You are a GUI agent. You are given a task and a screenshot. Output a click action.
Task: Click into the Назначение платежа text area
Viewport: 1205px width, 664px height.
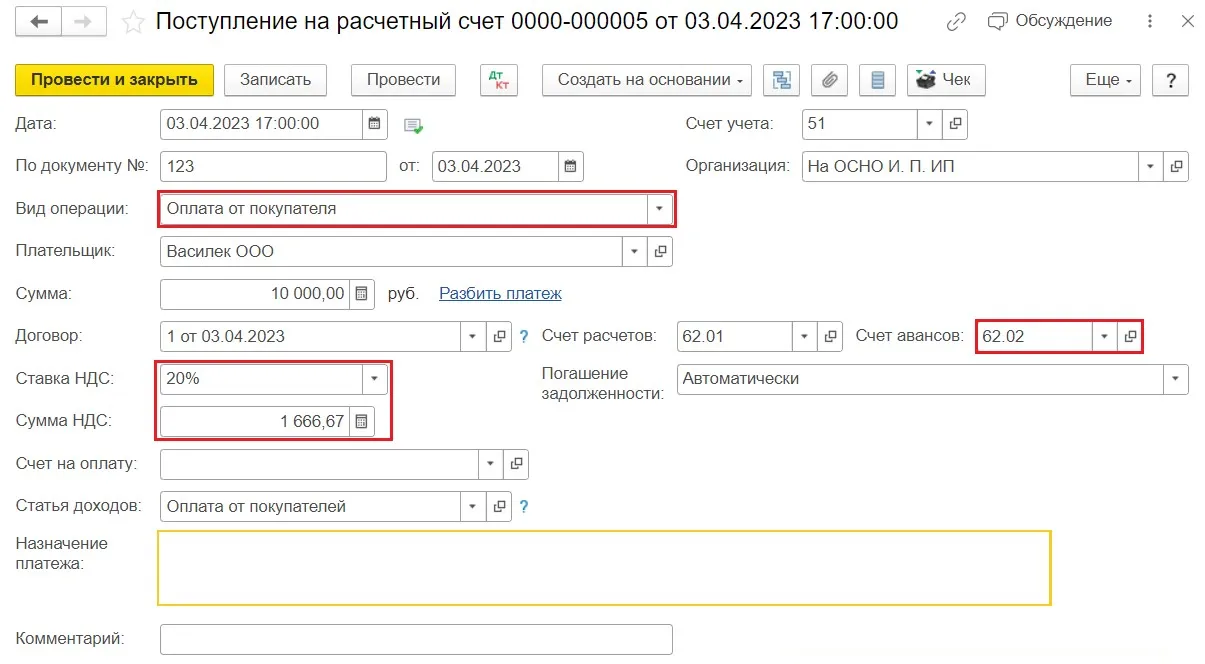click(604, 568)
